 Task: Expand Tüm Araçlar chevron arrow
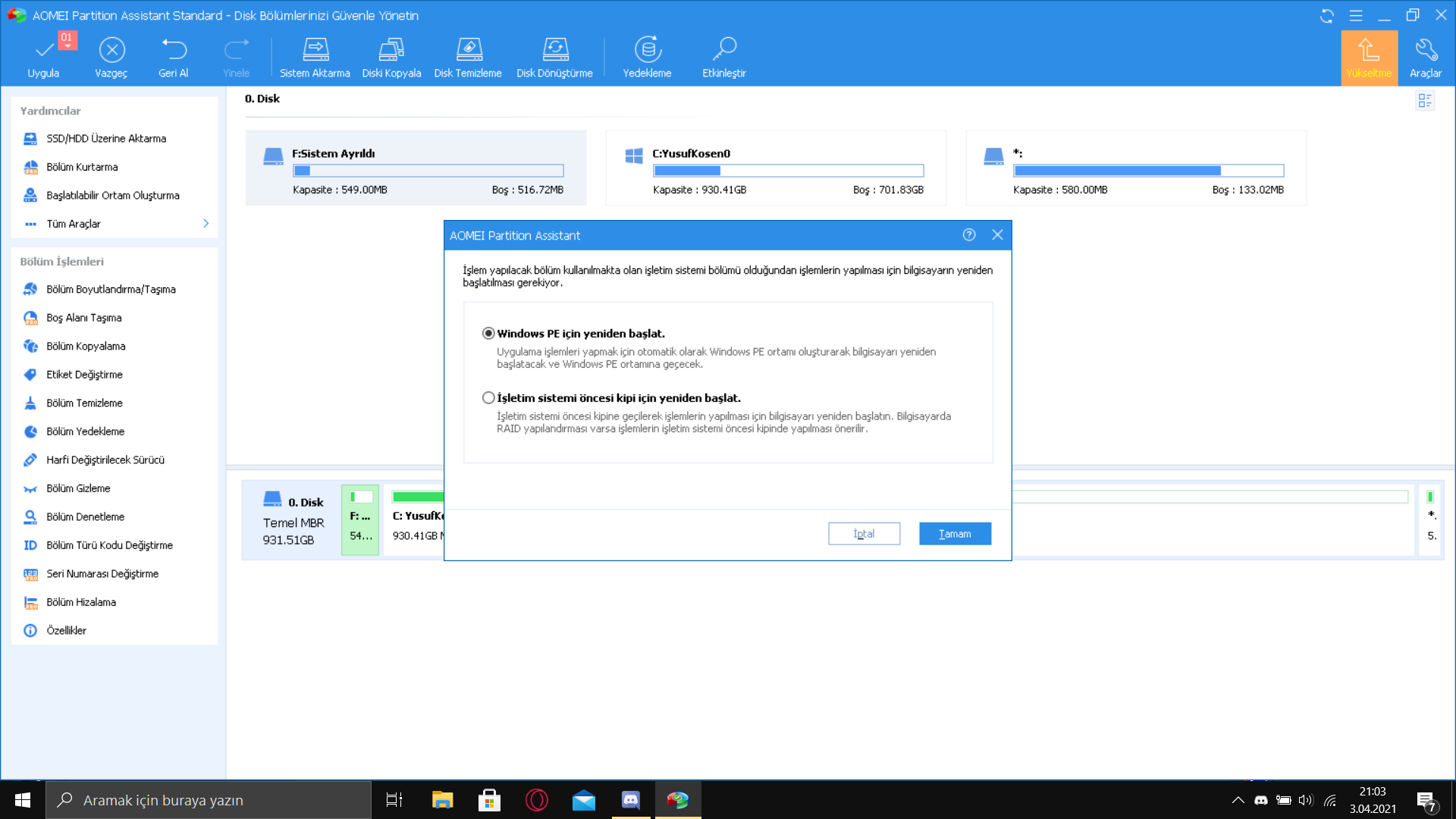coord(206,224)
